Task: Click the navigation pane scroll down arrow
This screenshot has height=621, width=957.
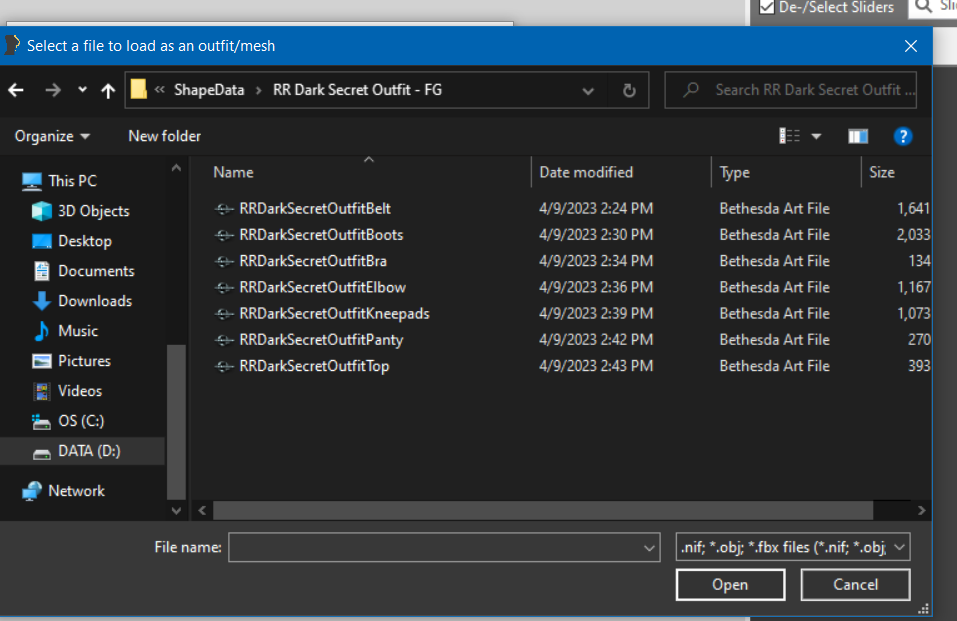Action: [x=176, y=510]
